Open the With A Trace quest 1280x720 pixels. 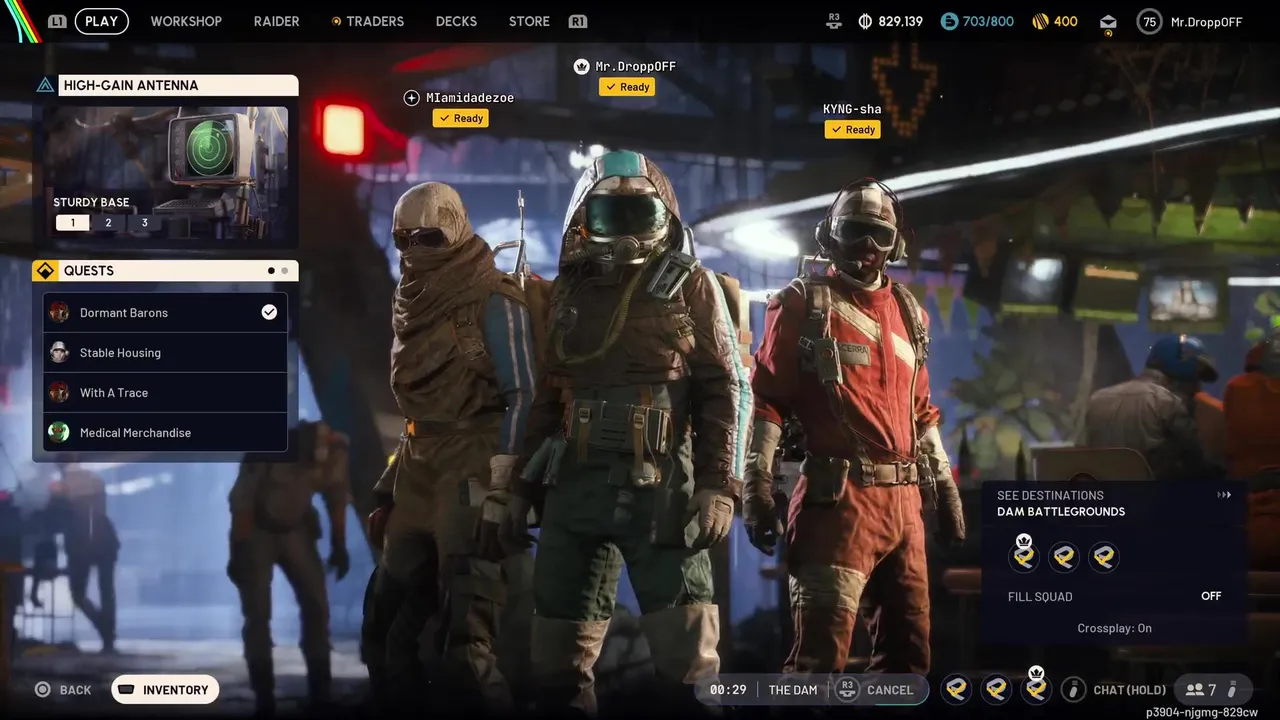click(x=165, y=393)
